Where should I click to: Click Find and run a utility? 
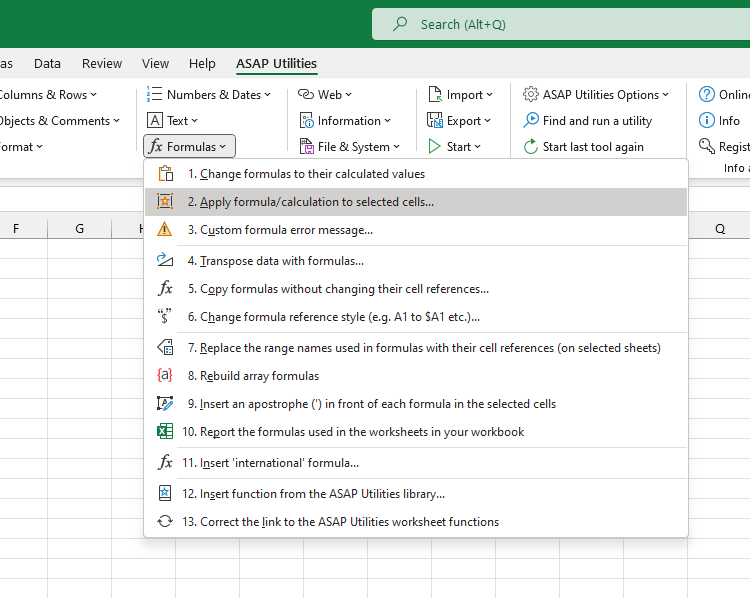point(588,121)
